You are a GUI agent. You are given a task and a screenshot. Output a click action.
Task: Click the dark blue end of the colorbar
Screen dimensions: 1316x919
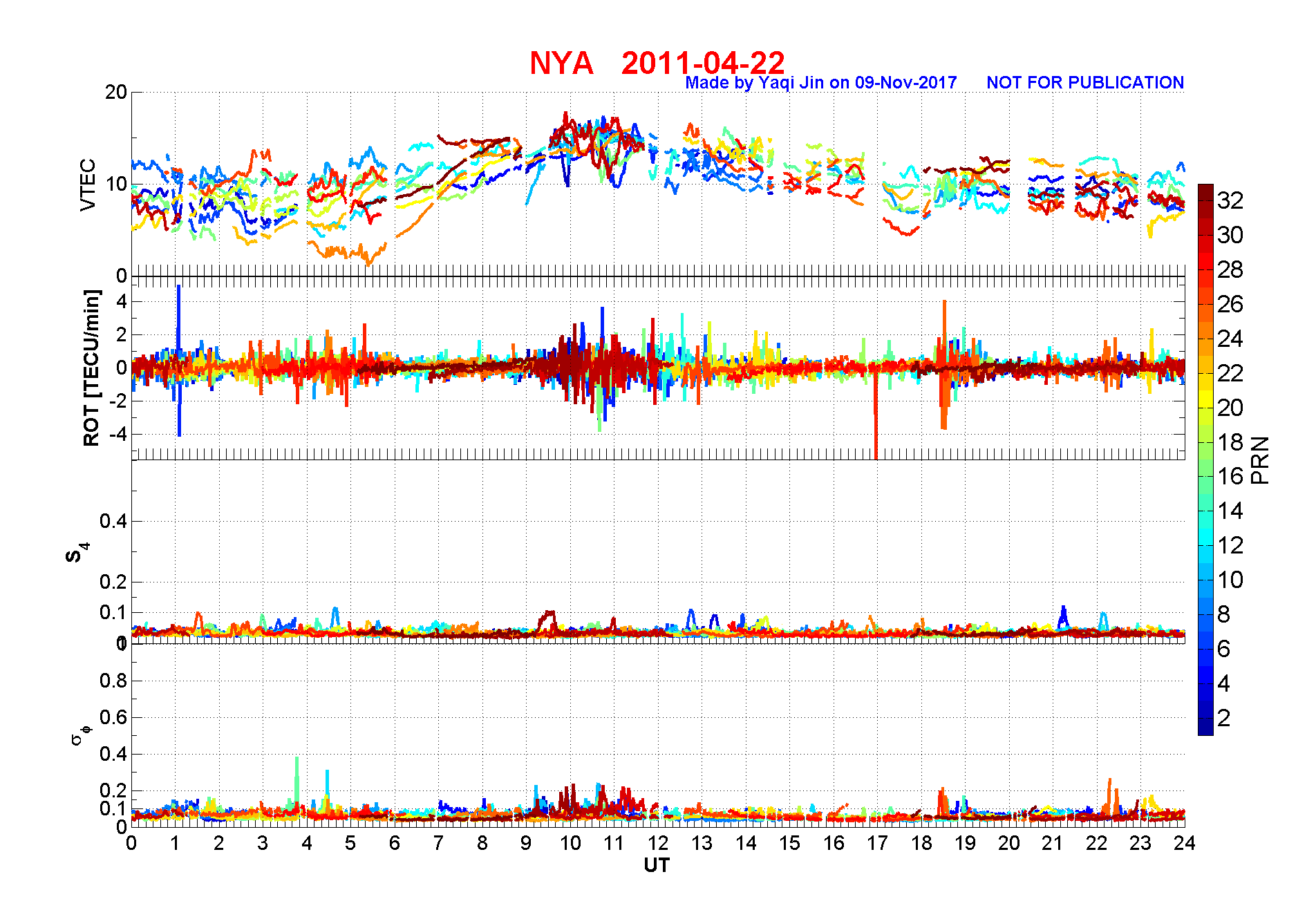[1205, 727]
